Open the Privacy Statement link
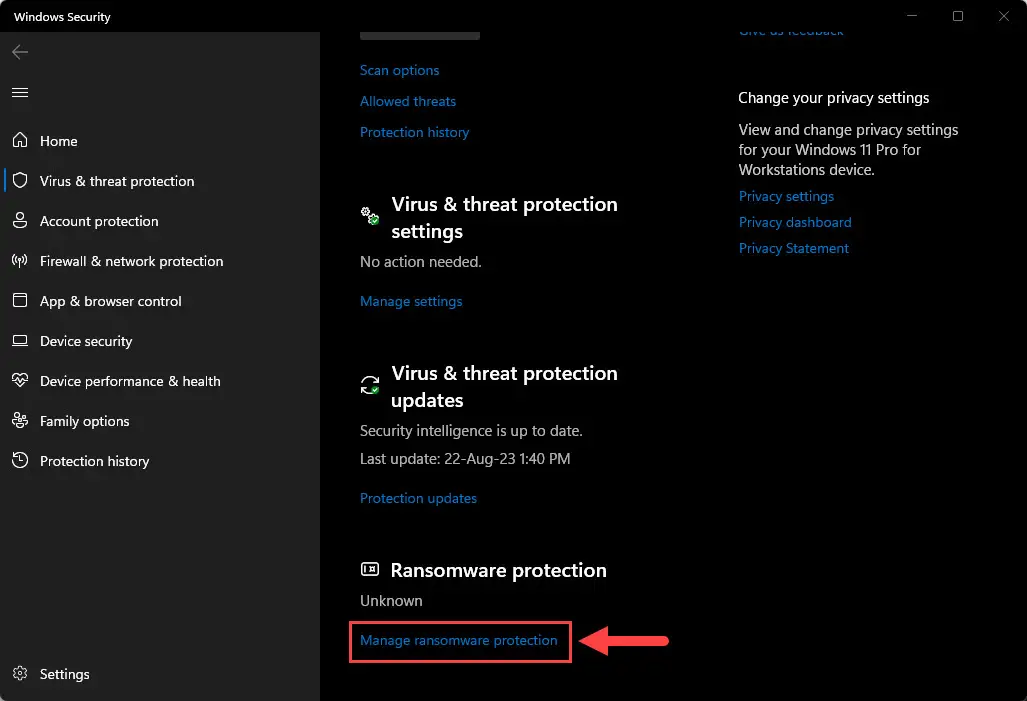This screenshot has height=701, width=1027. pos(794,248)
